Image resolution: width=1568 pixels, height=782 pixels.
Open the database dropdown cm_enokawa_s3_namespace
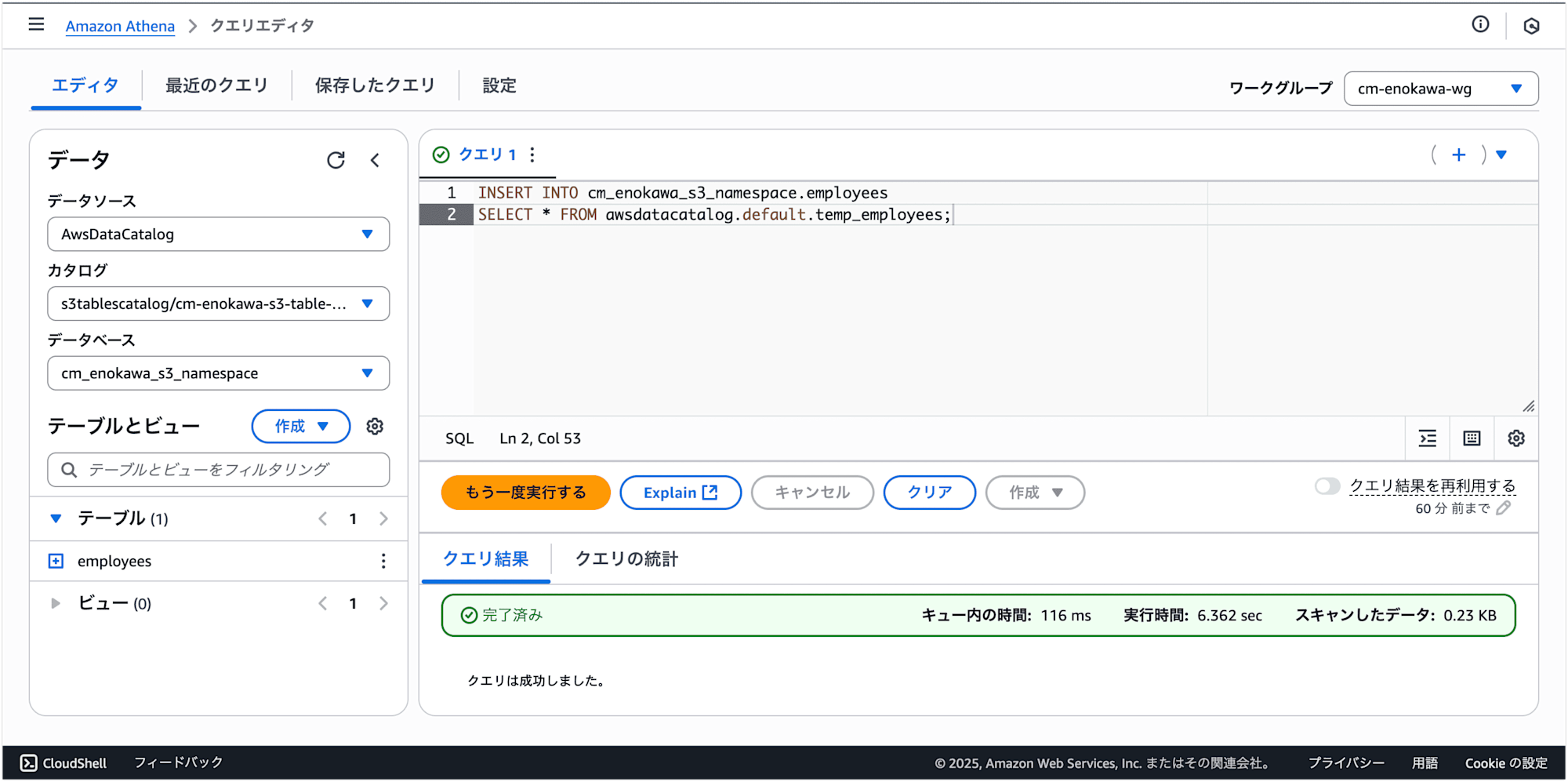coord(219,373)
